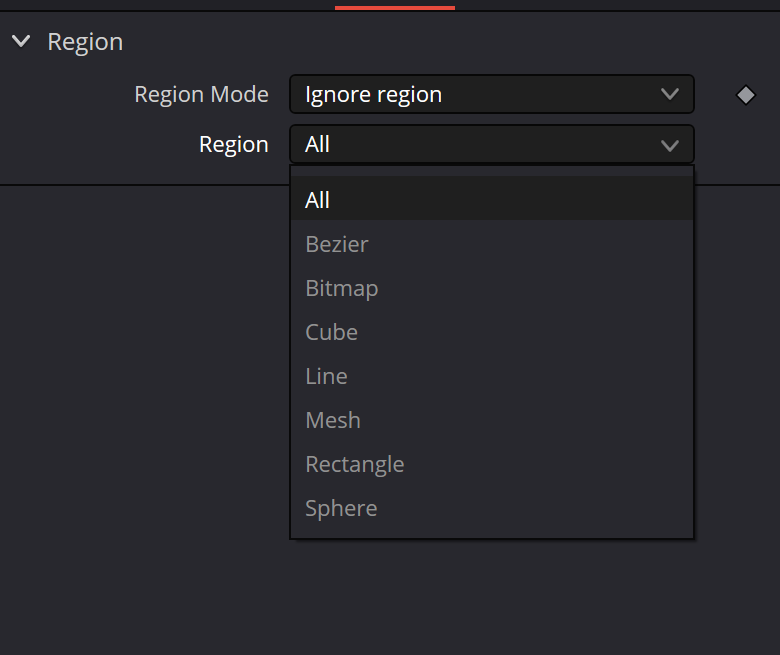Collapse the Region section chevron

coord(21,41)
